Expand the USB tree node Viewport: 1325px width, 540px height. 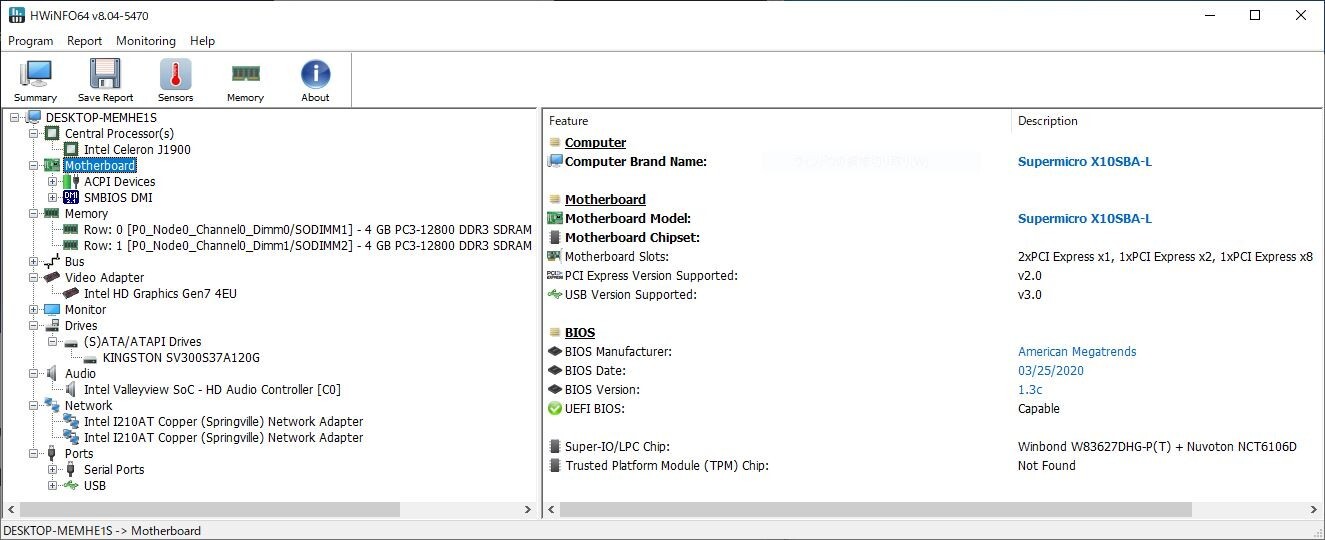tap(53, 485)
